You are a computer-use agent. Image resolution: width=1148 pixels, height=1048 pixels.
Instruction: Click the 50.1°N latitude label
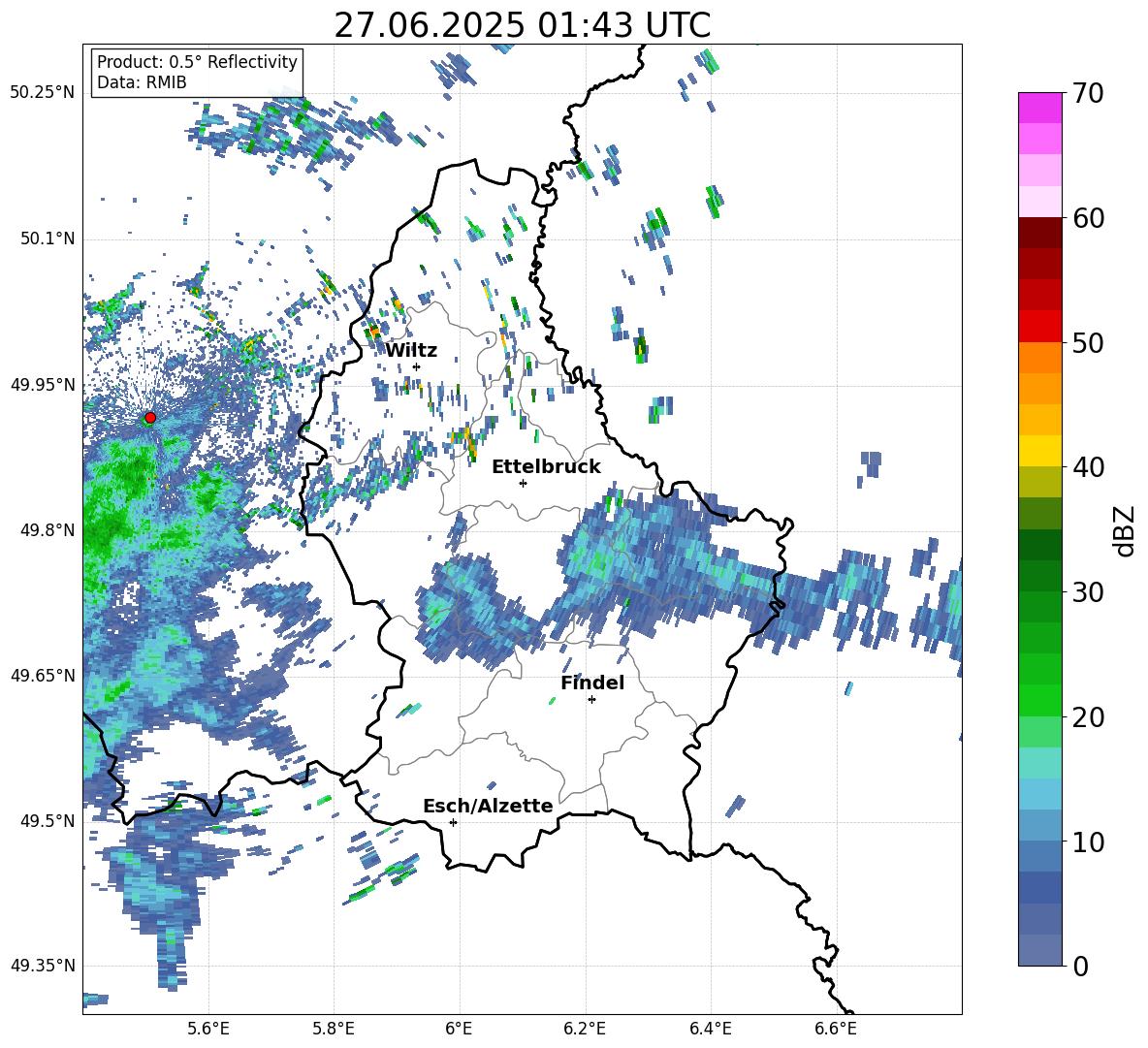[47, 238]
